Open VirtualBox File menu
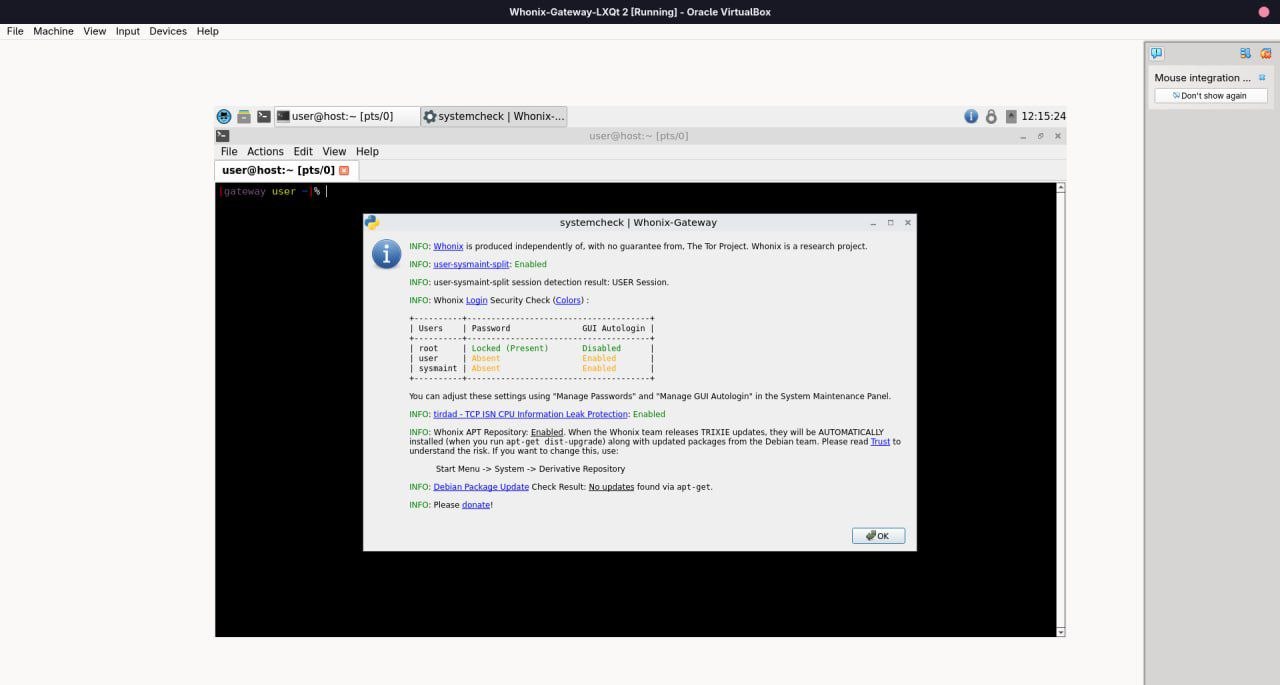Viewport: 1280px width, 685px height. [15, 31]
